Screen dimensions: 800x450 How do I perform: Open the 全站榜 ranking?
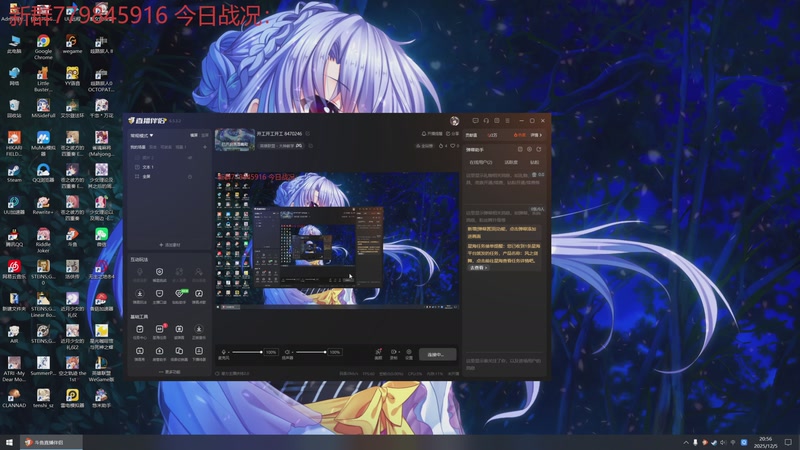tap(424, 146)
